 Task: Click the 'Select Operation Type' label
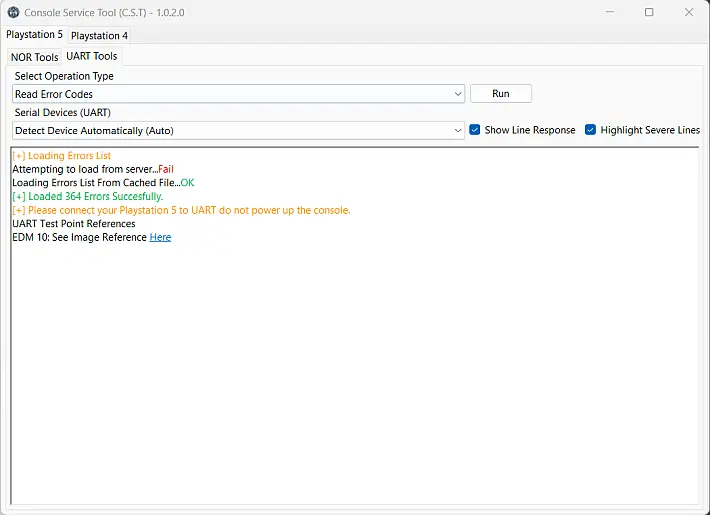click(64, 76)
